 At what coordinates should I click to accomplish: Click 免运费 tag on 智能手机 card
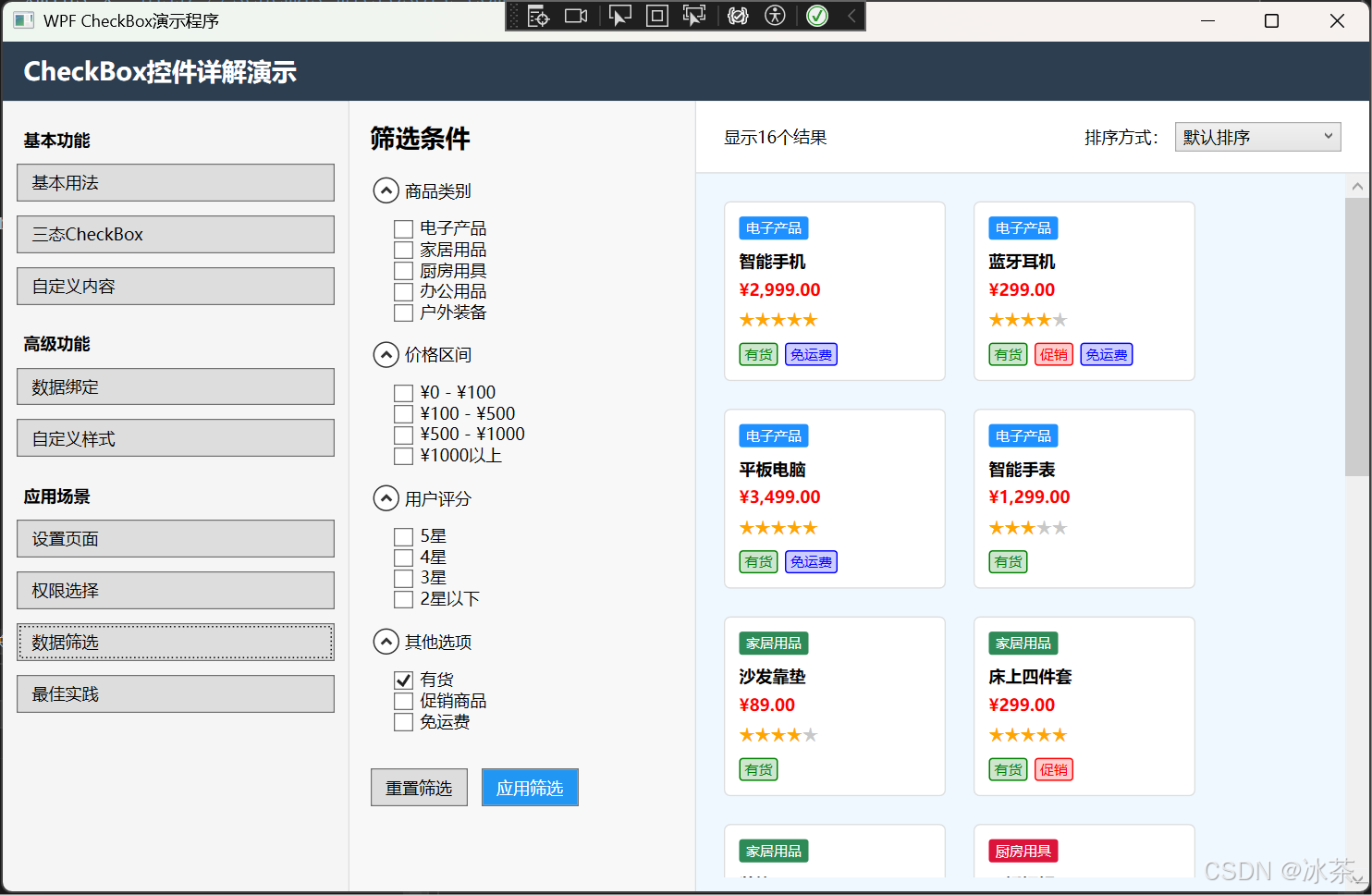point(811,355)
